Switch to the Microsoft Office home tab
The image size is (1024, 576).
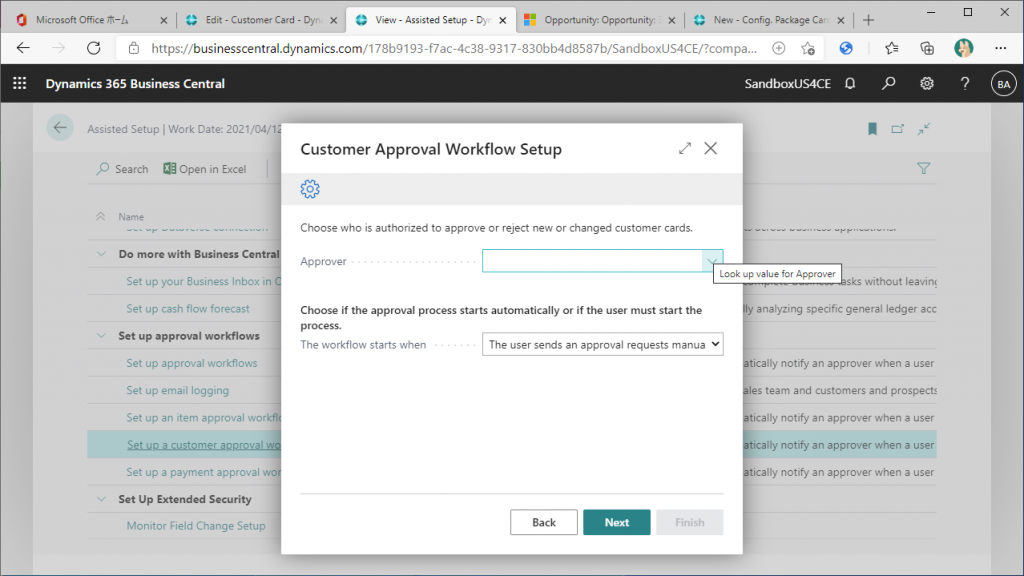coord(82,20)
